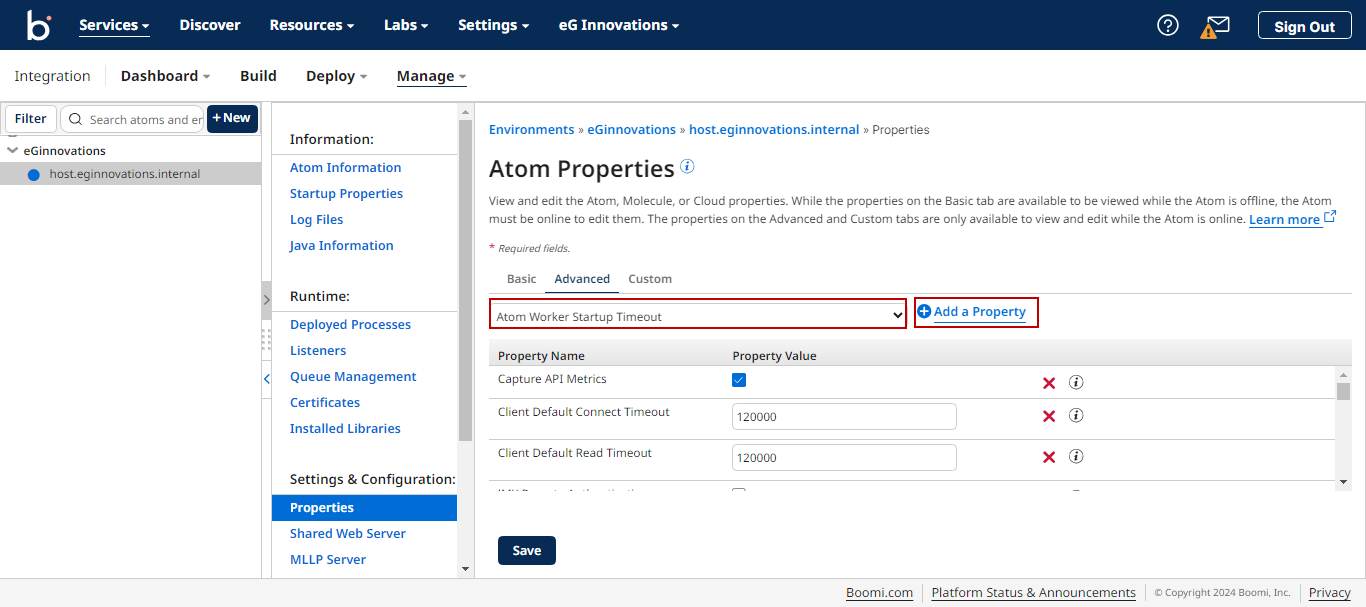Open Certificates in the sidebar

(325, 403)
